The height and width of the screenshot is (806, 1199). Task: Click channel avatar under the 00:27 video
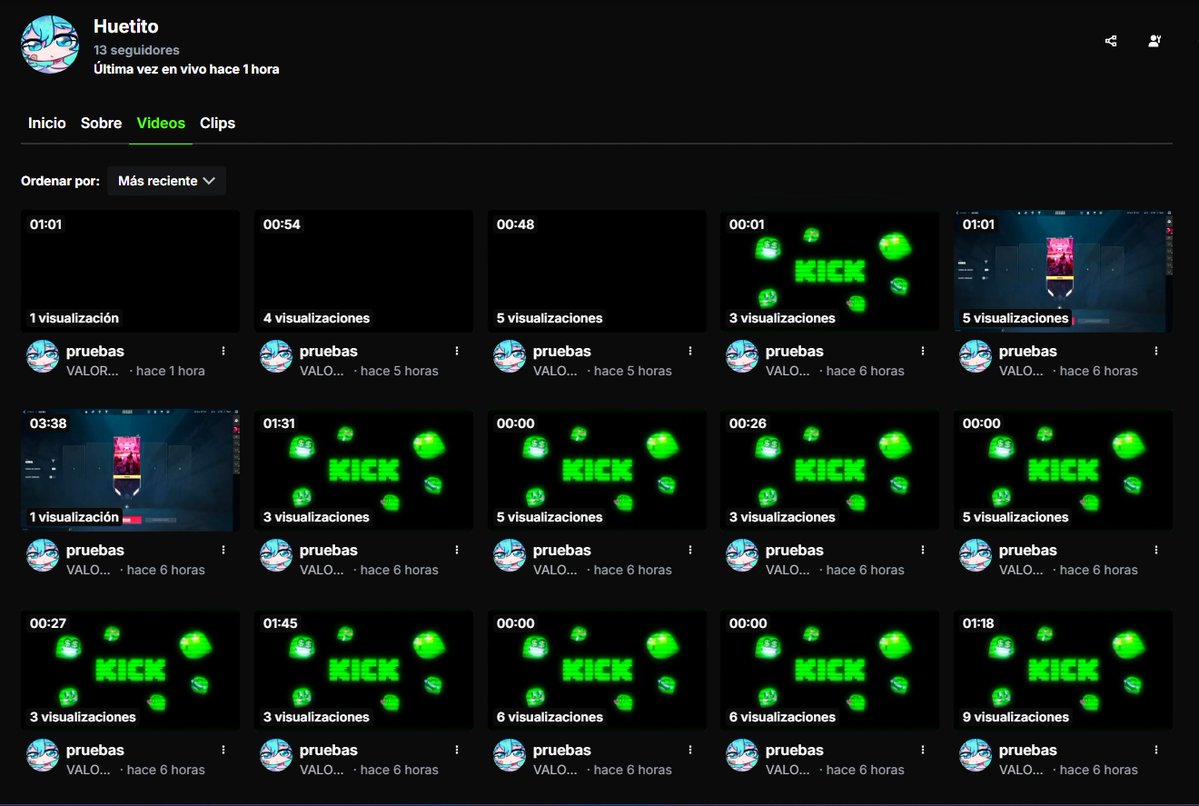[x=43, y=756]
